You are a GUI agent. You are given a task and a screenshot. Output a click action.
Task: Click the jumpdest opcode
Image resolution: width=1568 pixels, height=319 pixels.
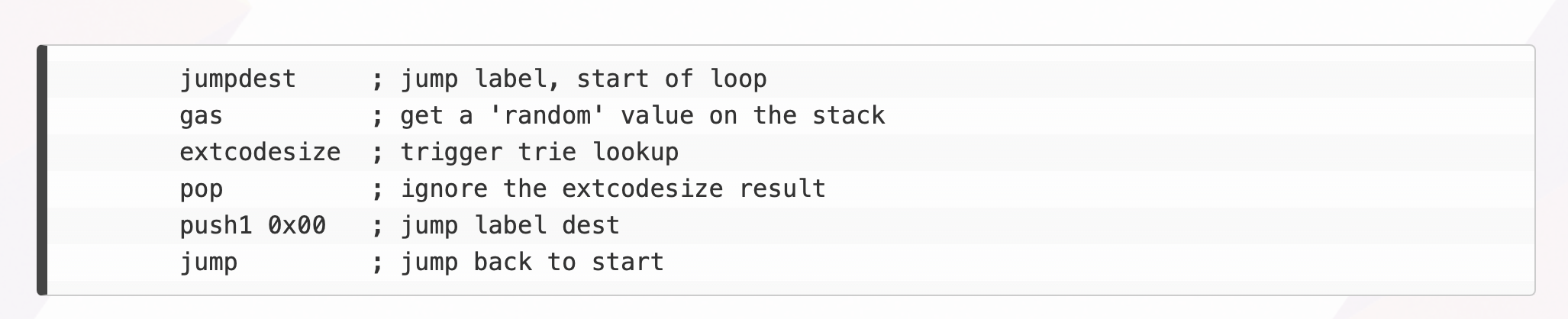tap(237, 79)
